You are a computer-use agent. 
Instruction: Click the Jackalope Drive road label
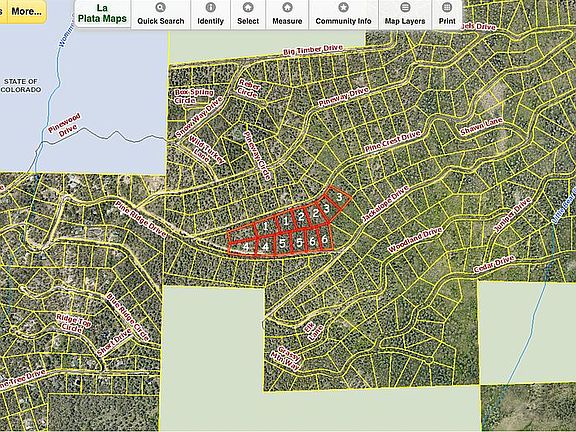click(385, 204)
